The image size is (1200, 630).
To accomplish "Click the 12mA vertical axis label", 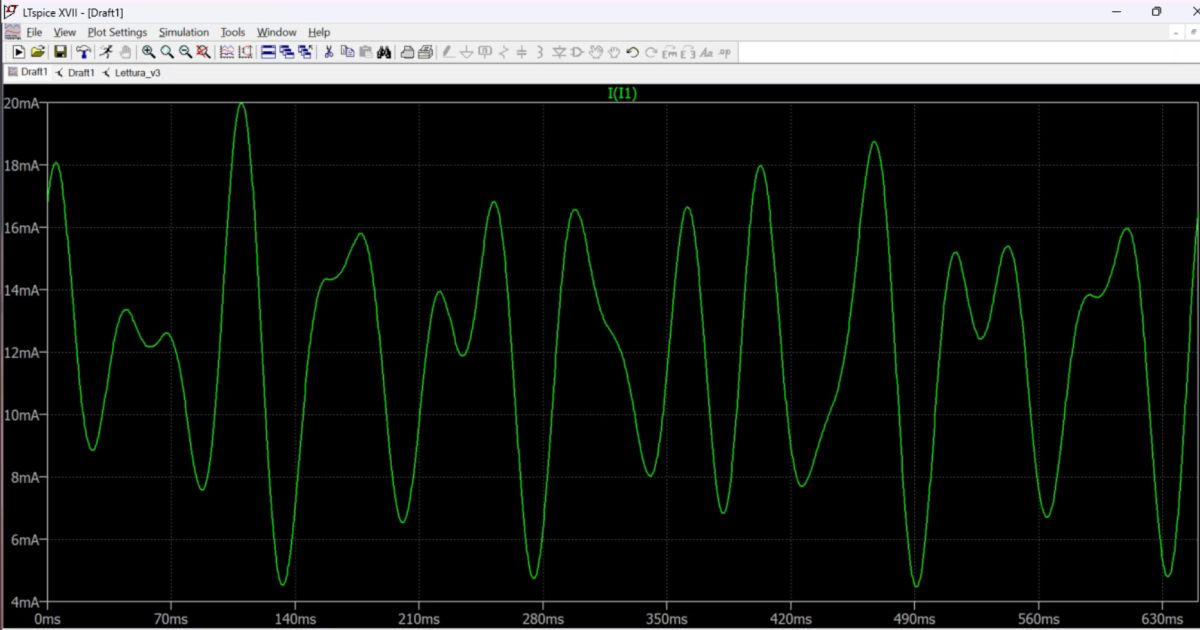I will [x=20, y=353].
